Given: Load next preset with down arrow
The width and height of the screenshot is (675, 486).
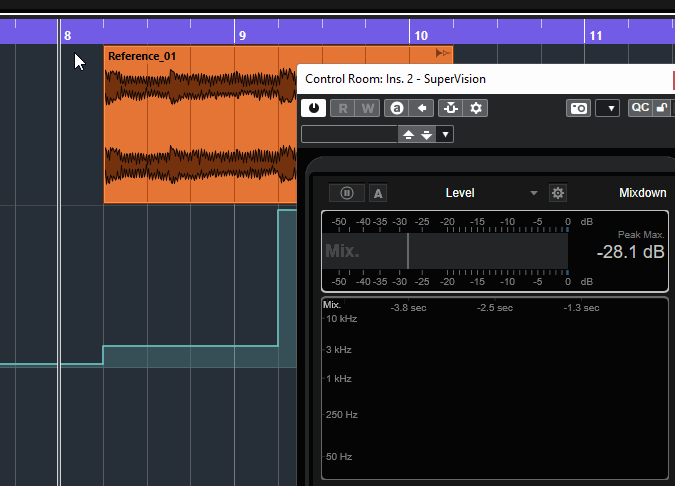Looking at the screenshot, I should pos(427,135).
